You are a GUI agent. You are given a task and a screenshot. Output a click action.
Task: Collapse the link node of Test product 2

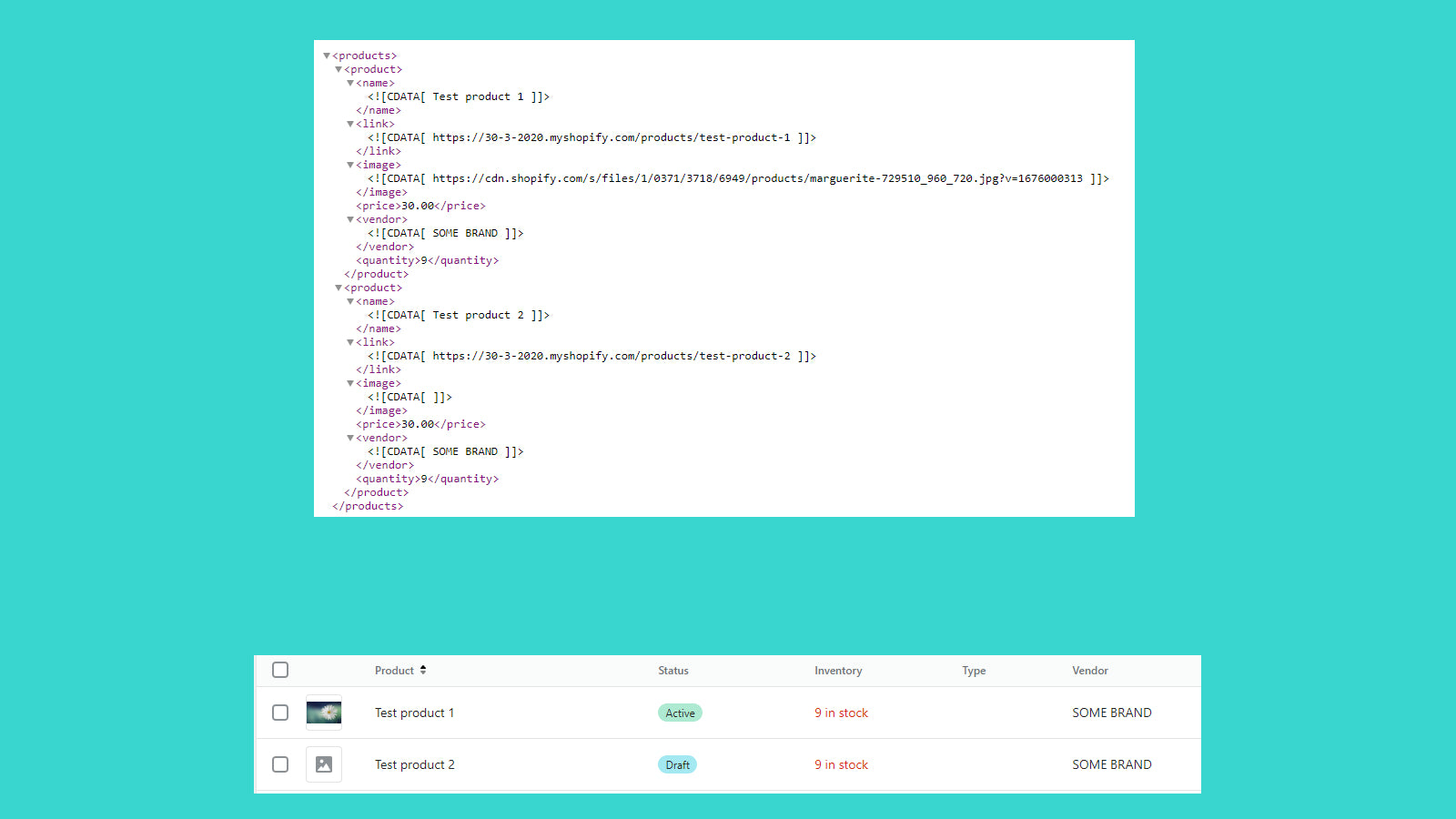pyautogui.click(x=350, y=341)
